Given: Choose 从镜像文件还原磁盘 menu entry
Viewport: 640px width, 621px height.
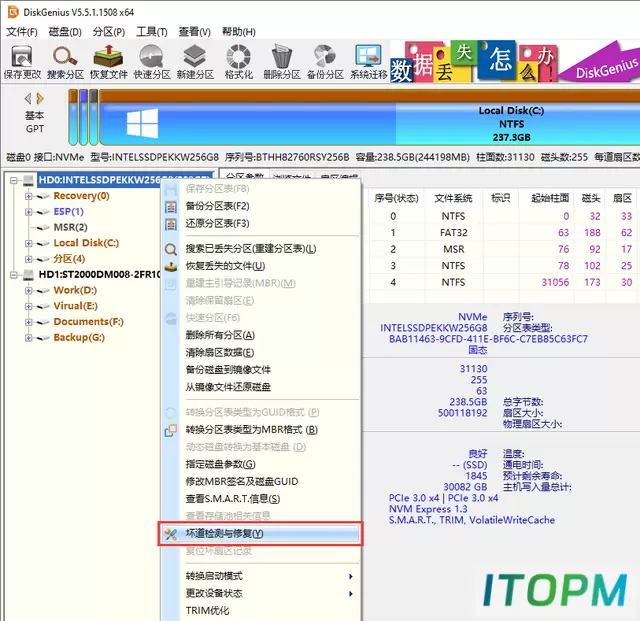Looking at the screenshot, I should click(228, 387).
